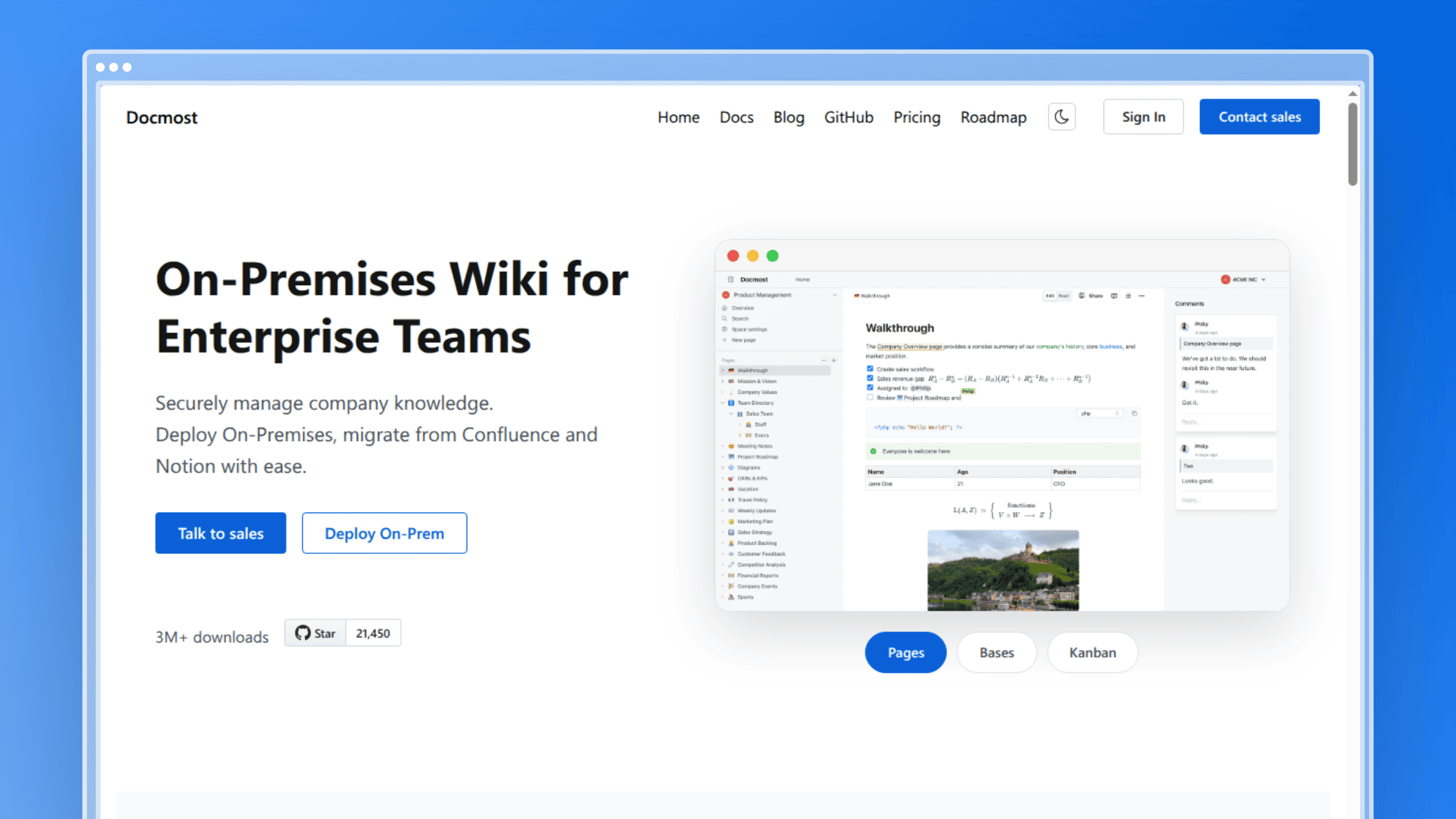
Task: Click the red ACME INC workspace logo
Action: coord(1225,280)
